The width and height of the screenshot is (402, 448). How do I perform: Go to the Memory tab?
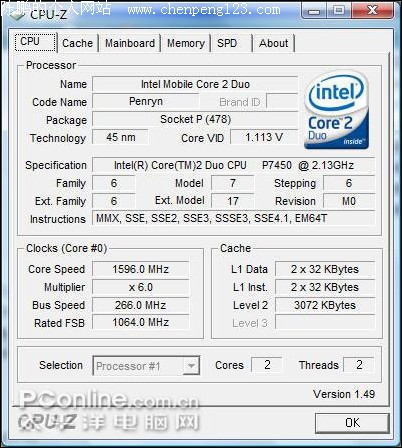186,43
